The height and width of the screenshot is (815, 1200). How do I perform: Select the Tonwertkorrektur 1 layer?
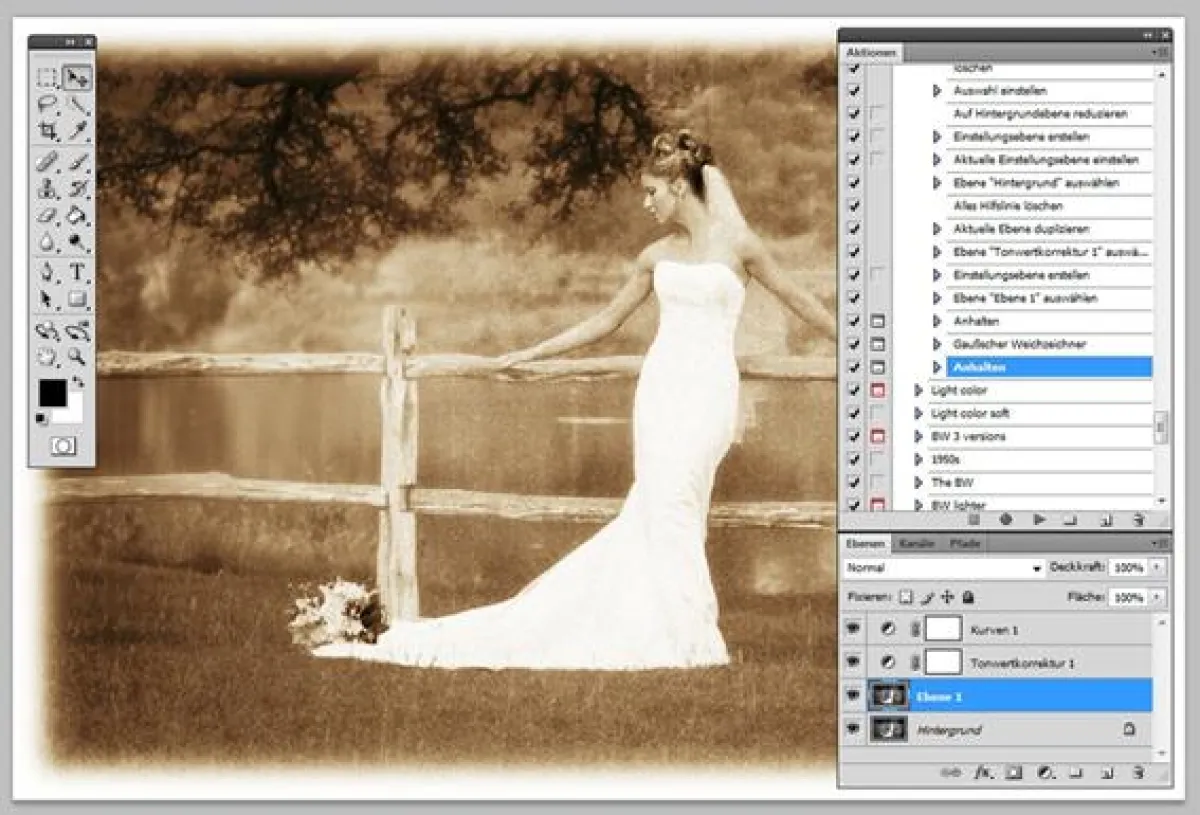click(x=1022, y=663)
